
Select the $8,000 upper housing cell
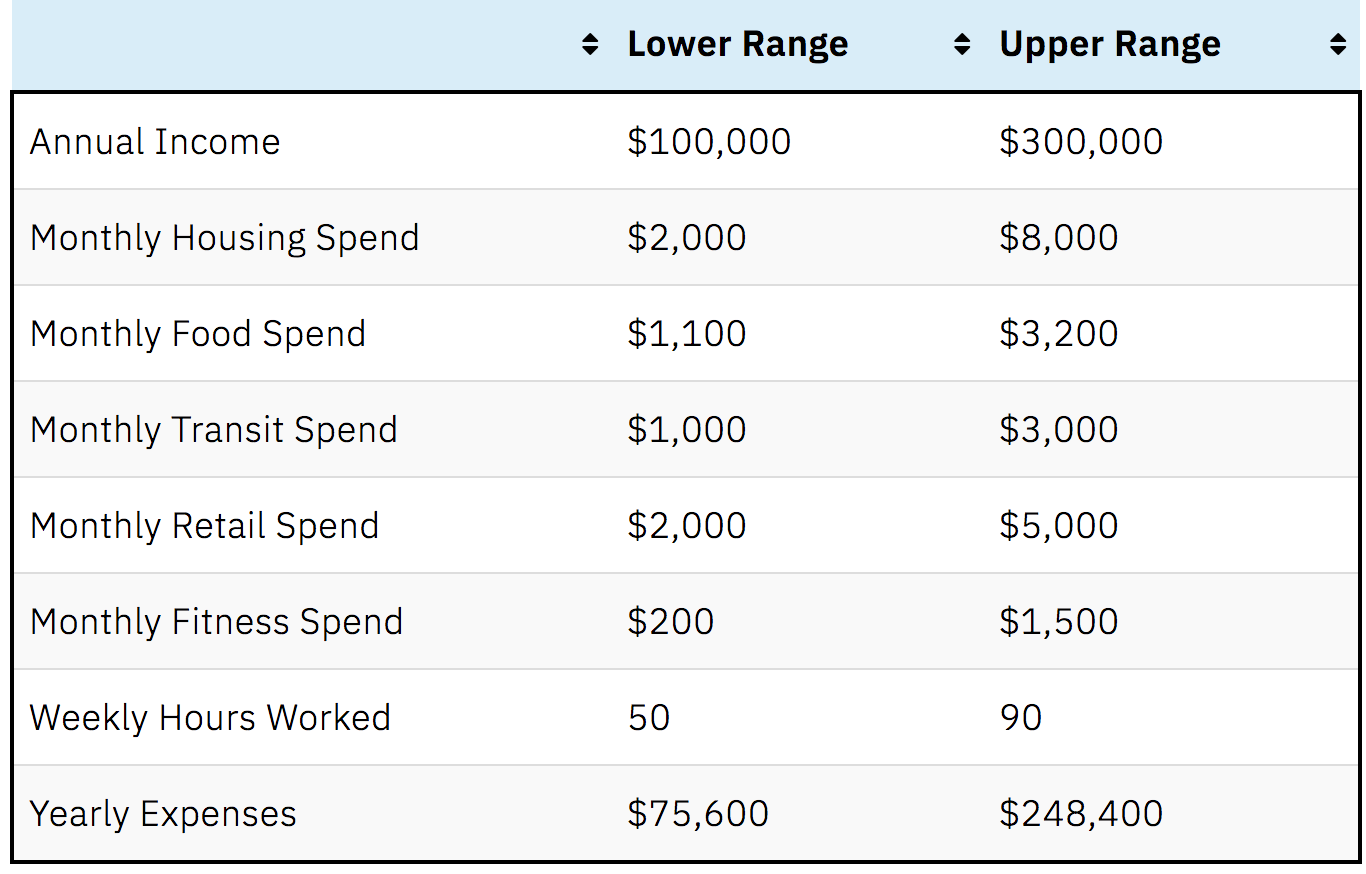pyautogui.click(x=1059, y=238)
